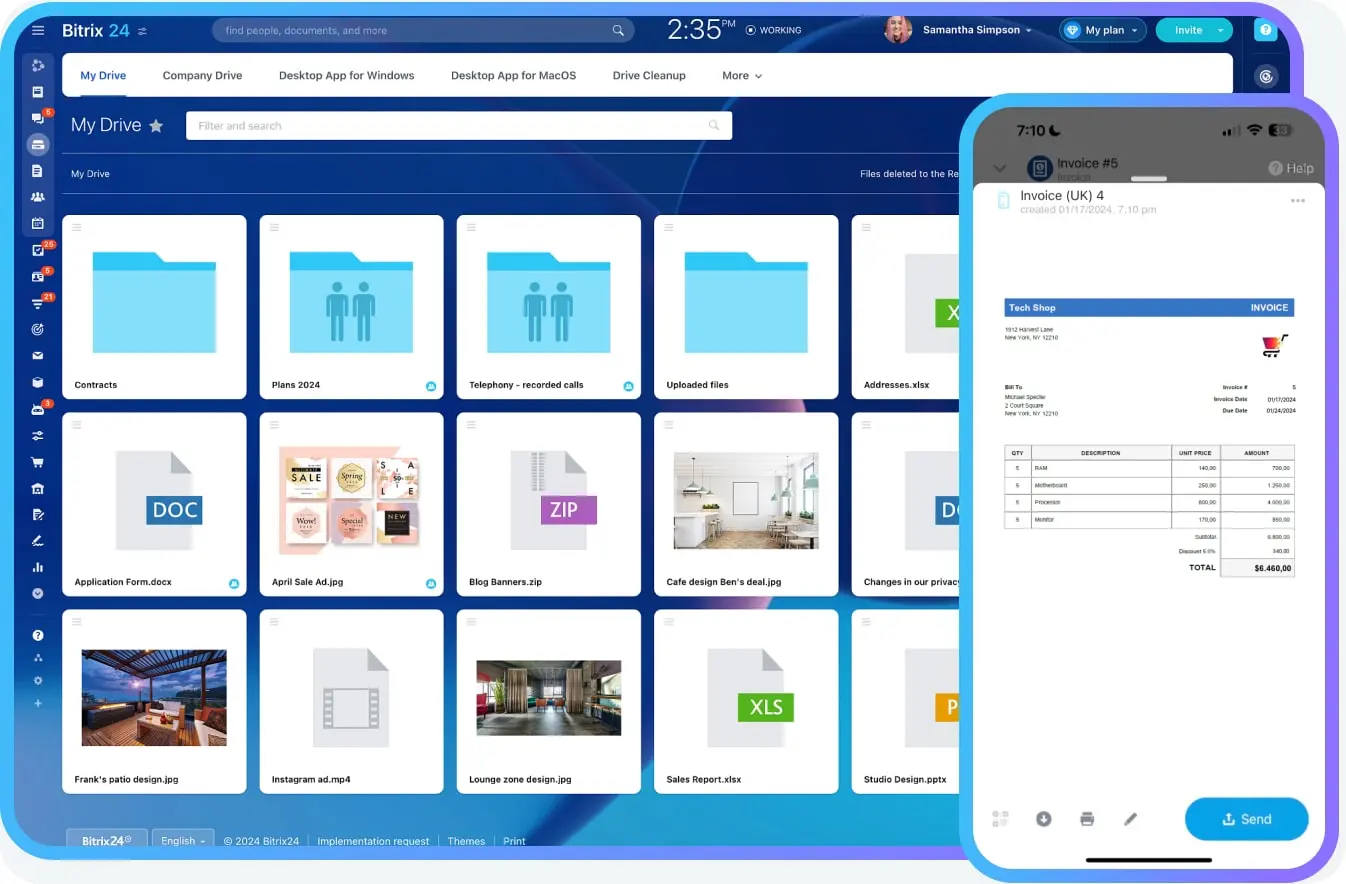Screen dimensions: 1346x884
Task: Open the hamburger menu beside Bitrix 24 logo
Action: (38, 30)
